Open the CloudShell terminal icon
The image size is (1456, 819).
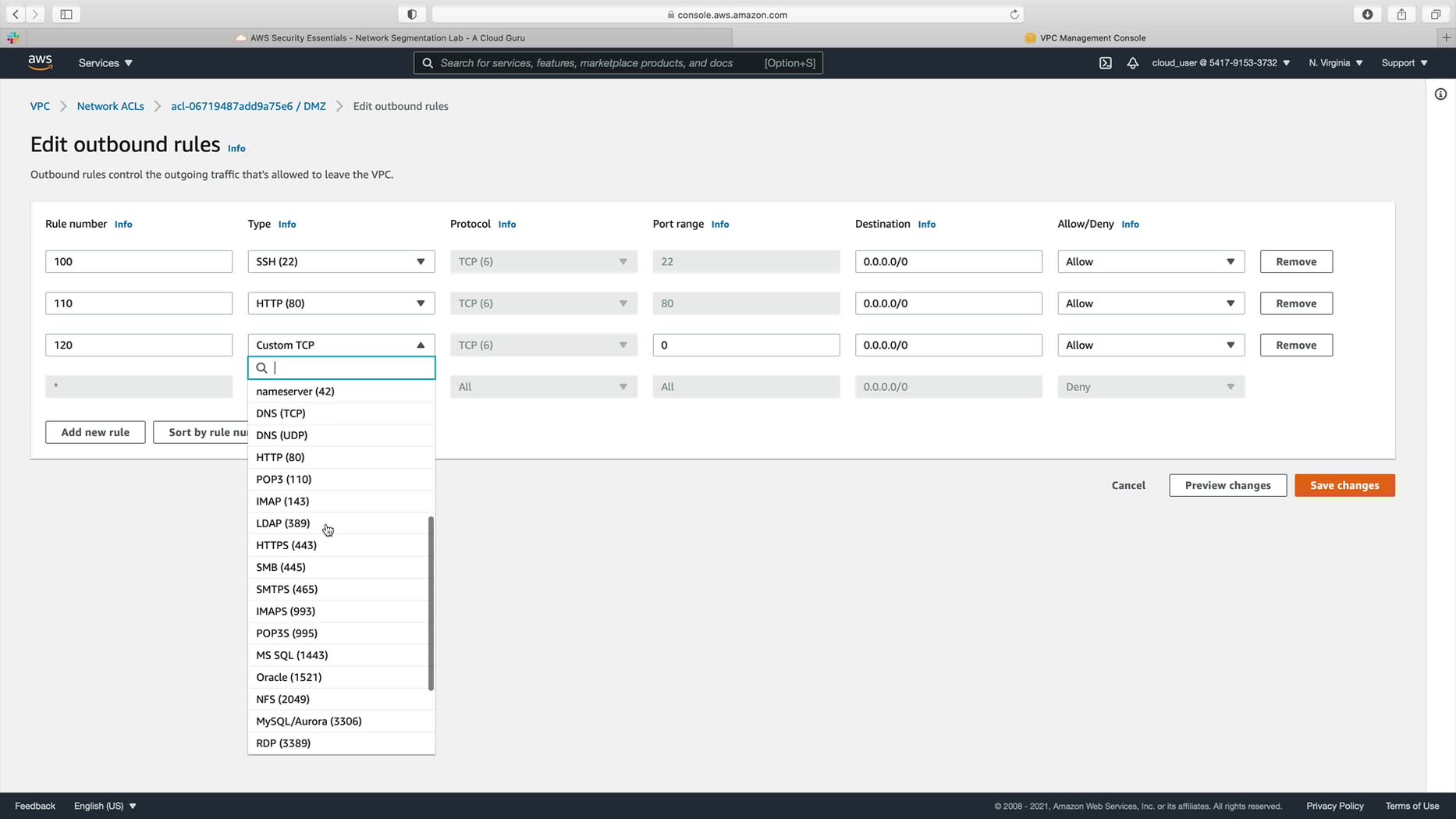pyautogui.click(x=1106, y=63)
